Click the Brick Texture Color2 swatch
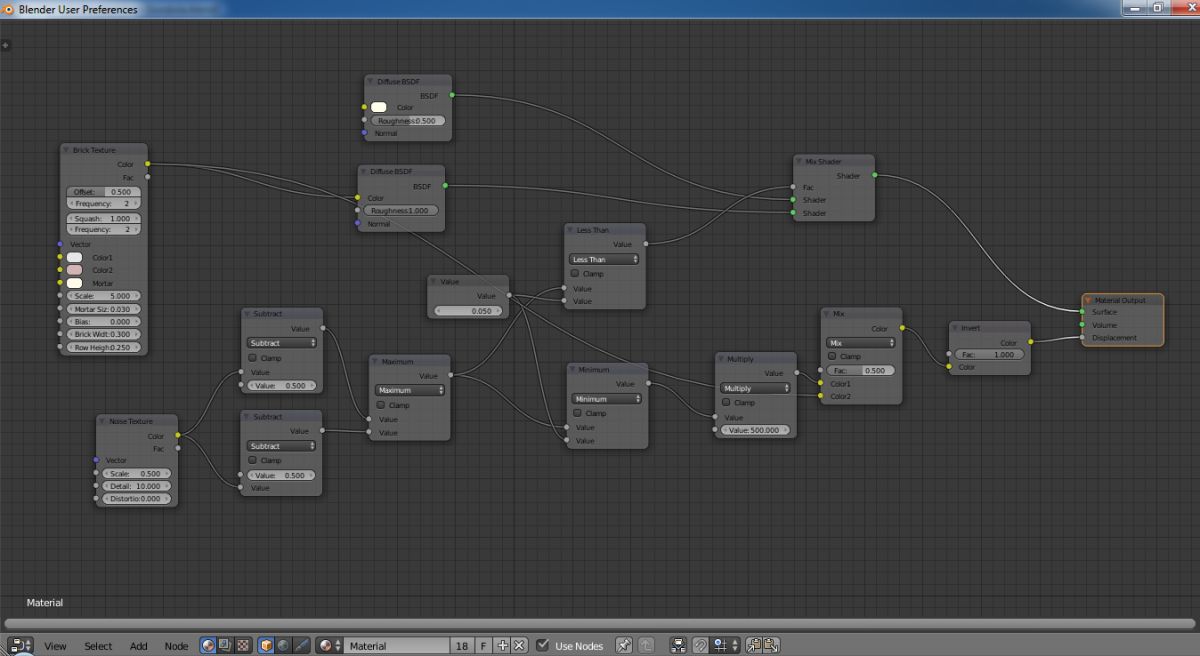 tap(74, 270)
